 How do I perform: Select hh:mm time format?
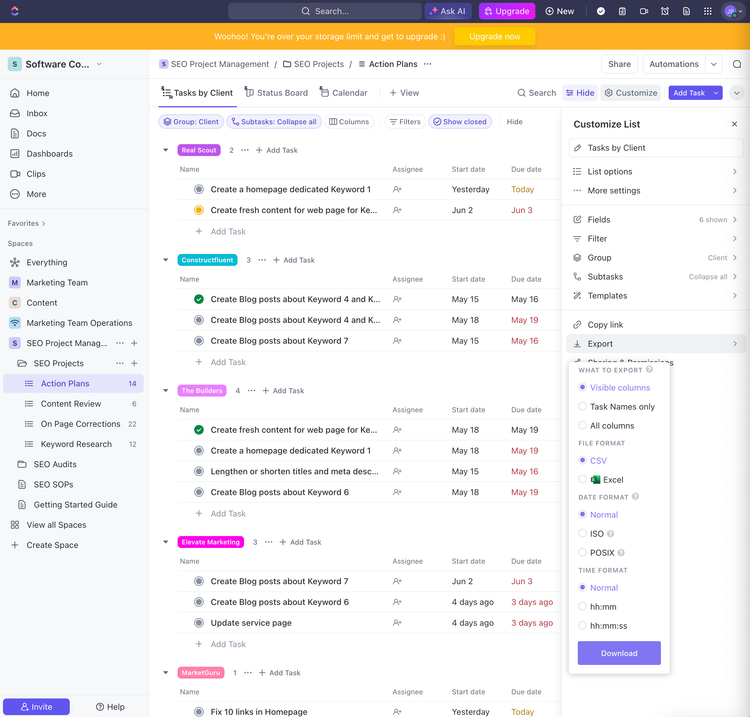(x=597, y=607)
